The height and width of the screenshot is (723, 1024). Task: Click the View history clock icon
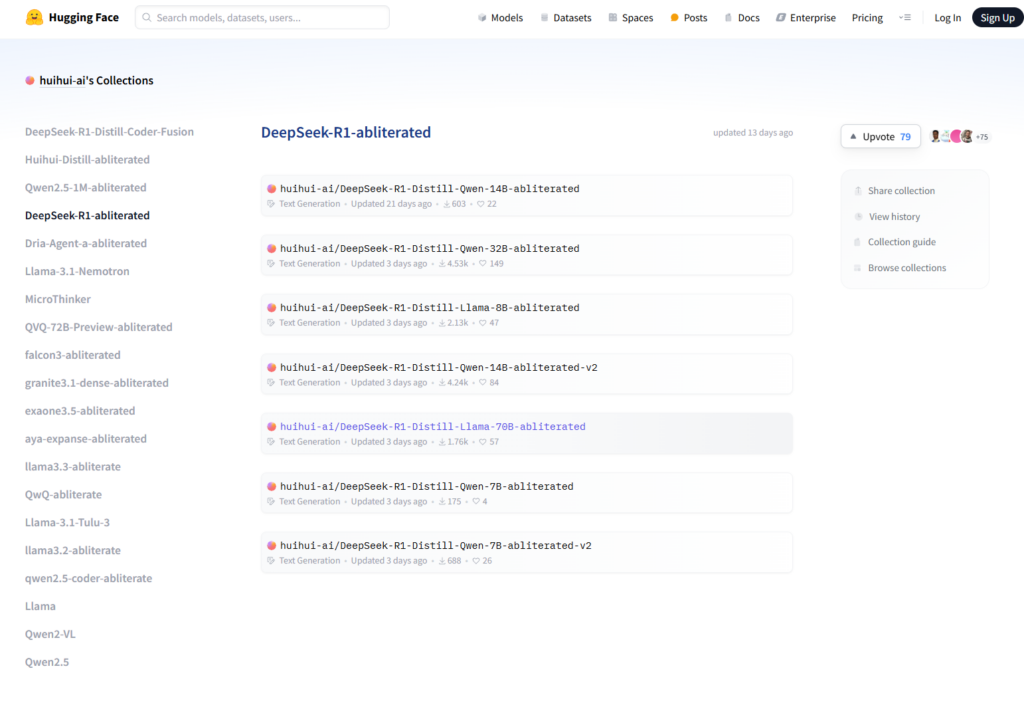point(858,217)
